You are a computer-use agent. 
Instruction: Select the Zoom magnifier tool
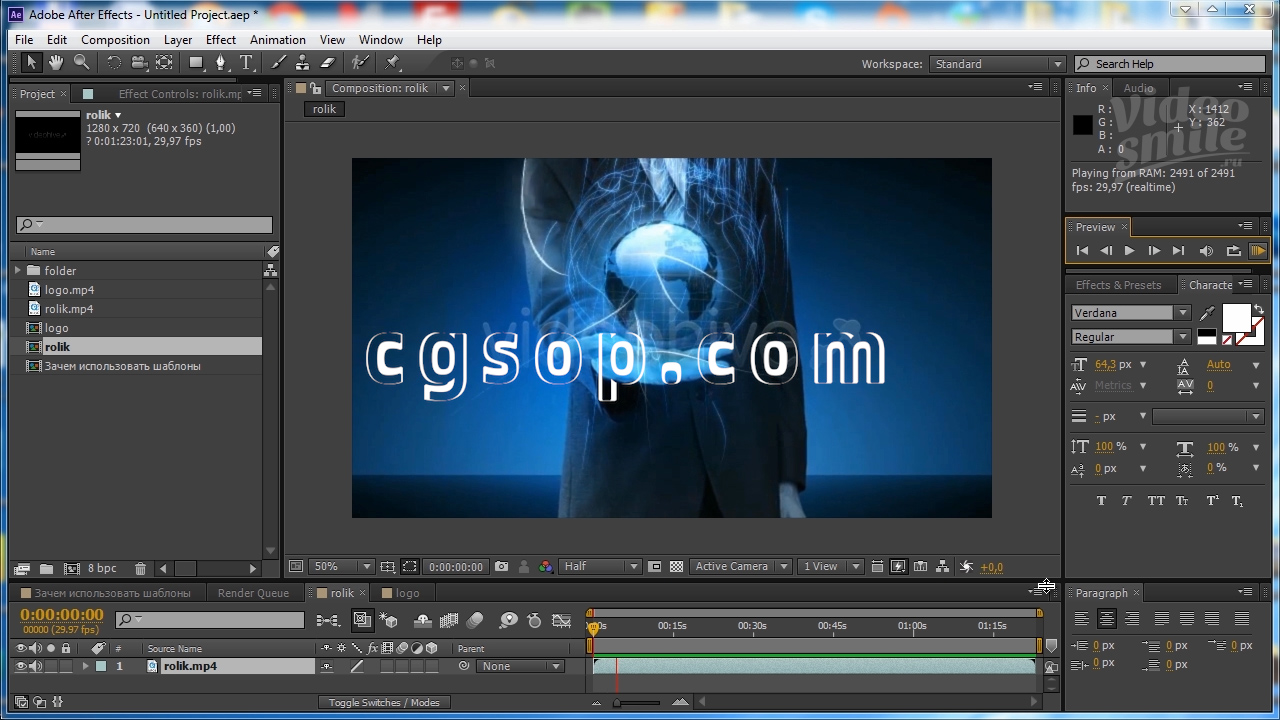(82, 63)
